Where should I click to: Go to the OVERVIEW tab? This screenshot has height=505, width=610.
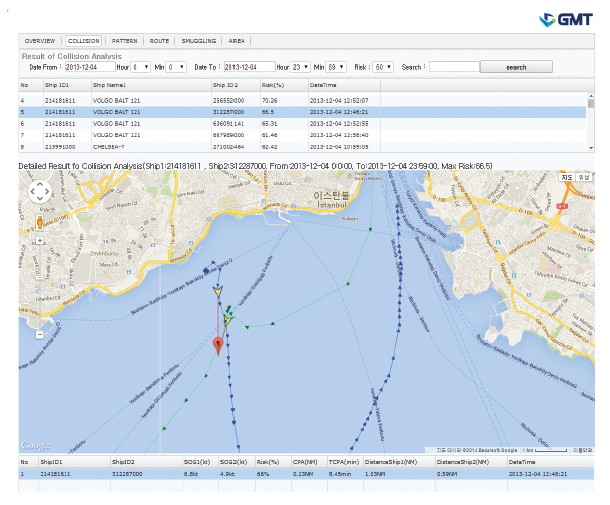(41, 41)
